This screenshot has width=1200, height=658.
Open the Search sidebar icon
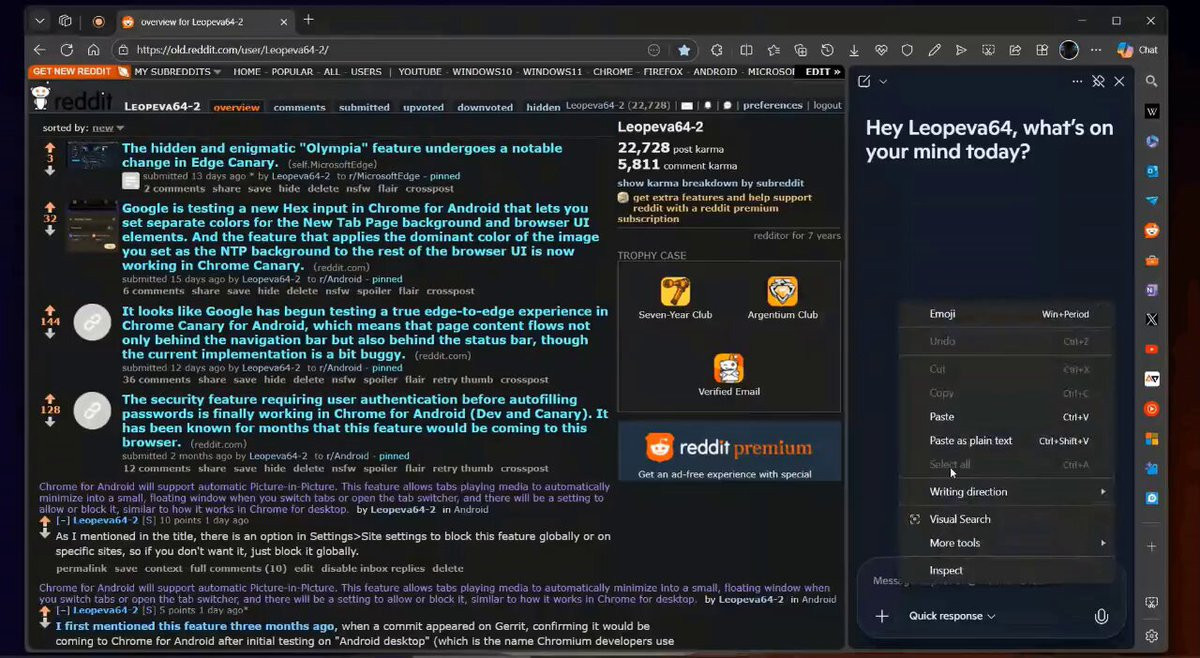coord(1152,81)
